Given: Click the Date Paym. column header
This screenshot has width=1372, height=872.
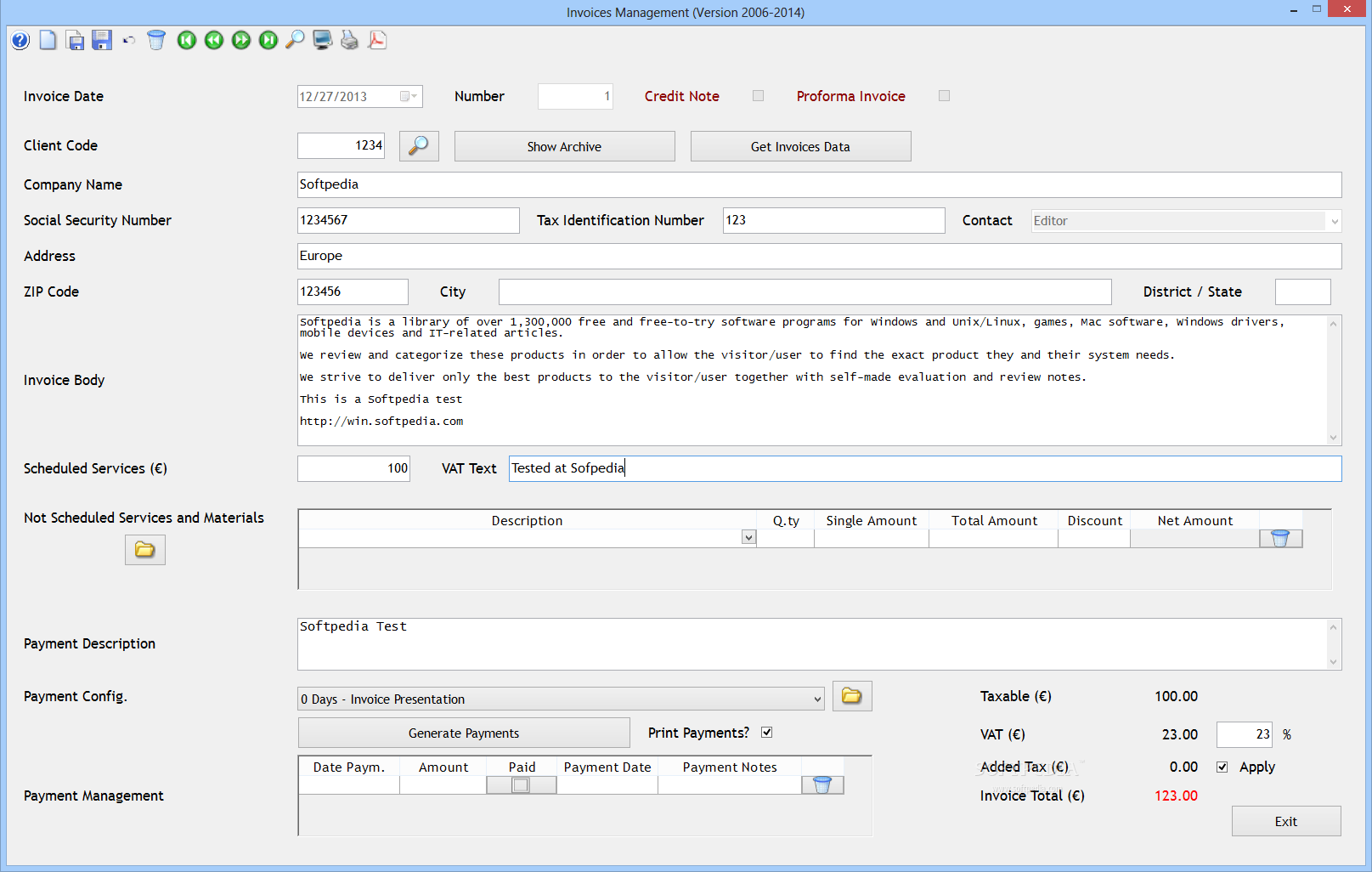Looking at the screenshot, I should [349, 767].
